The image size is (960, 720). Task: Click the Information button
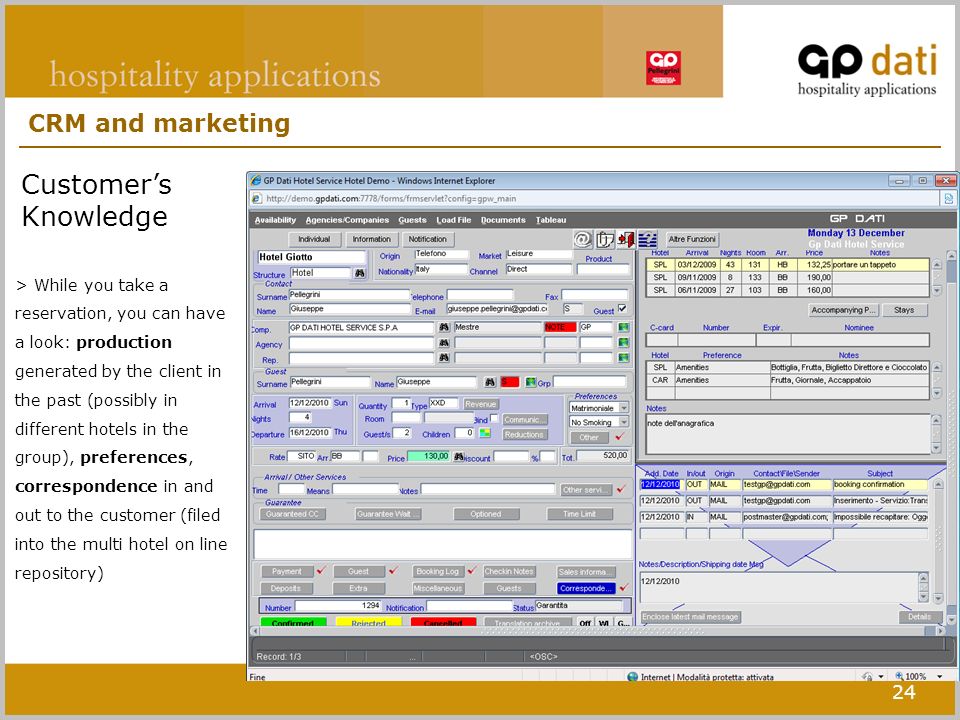pos(371,239)
